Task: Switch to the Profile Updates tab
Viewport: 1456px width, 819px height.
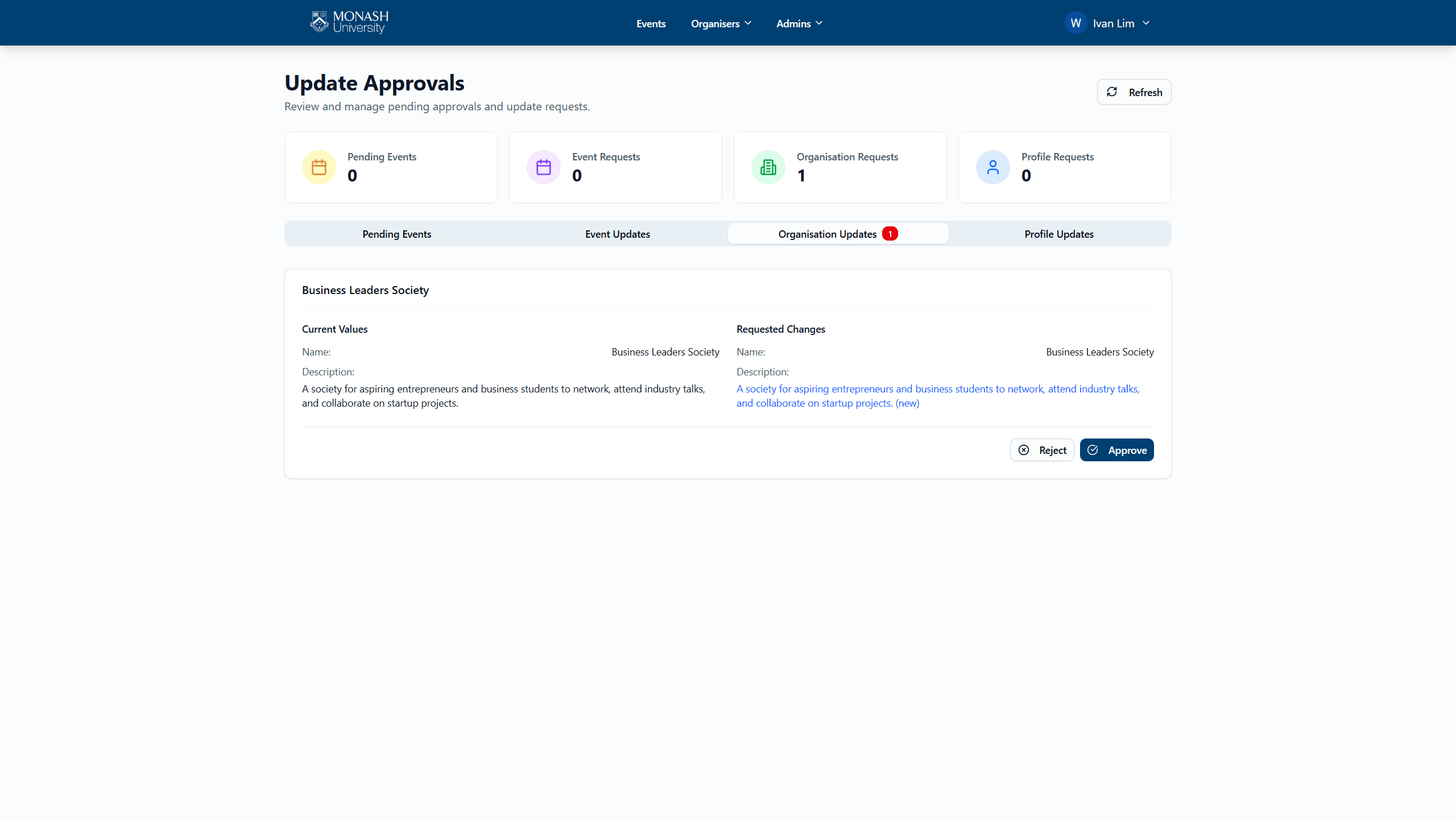Action: pos(1058,234)
